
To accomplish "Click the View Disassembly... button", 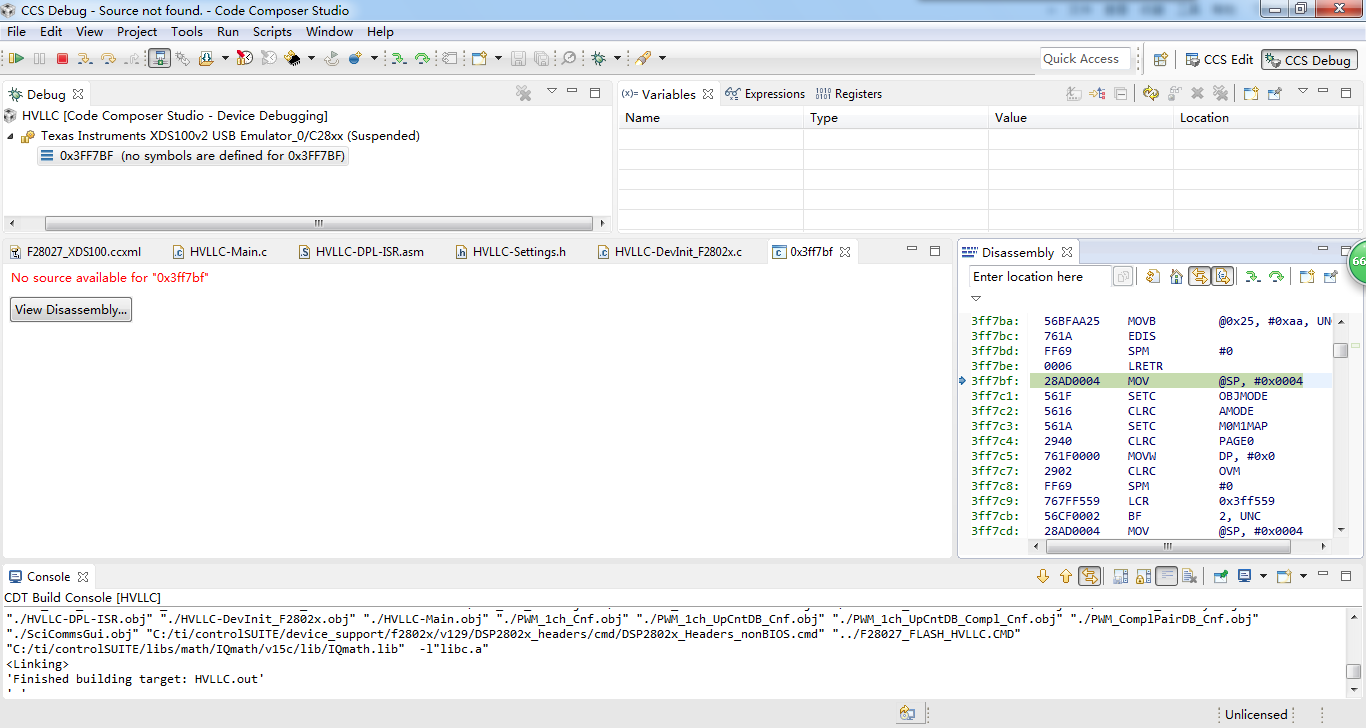I will [x=71, y=310].
